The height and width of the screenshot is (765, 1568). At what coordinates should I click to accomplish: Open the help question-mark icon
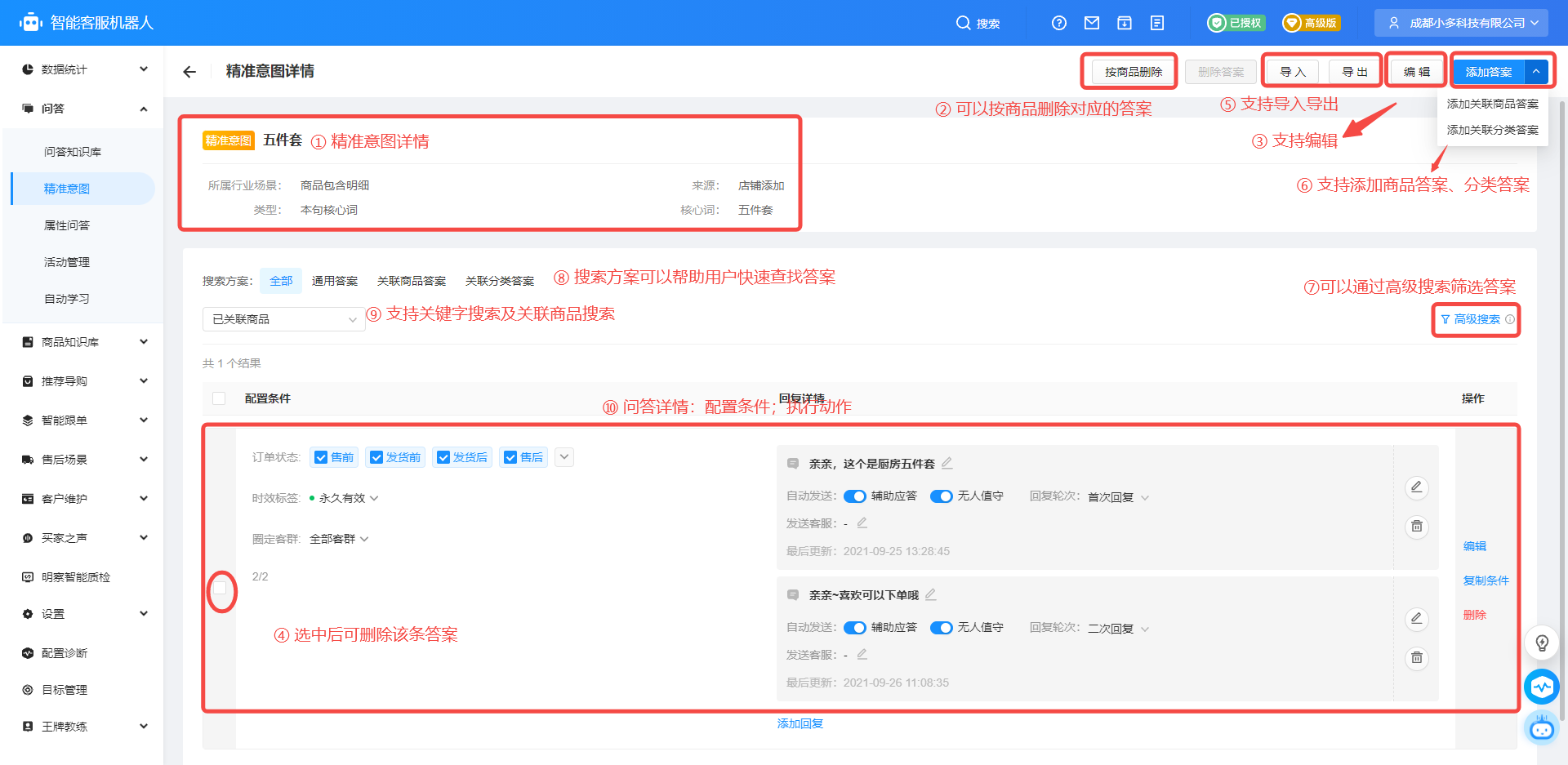[1059, 23]
